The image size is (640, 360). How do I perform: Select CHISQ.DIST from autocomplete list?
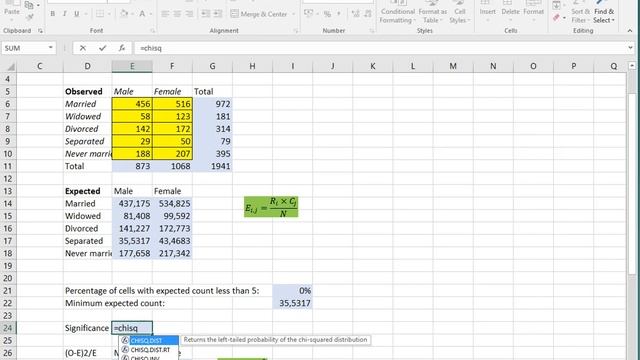click(x=149, y=340)
